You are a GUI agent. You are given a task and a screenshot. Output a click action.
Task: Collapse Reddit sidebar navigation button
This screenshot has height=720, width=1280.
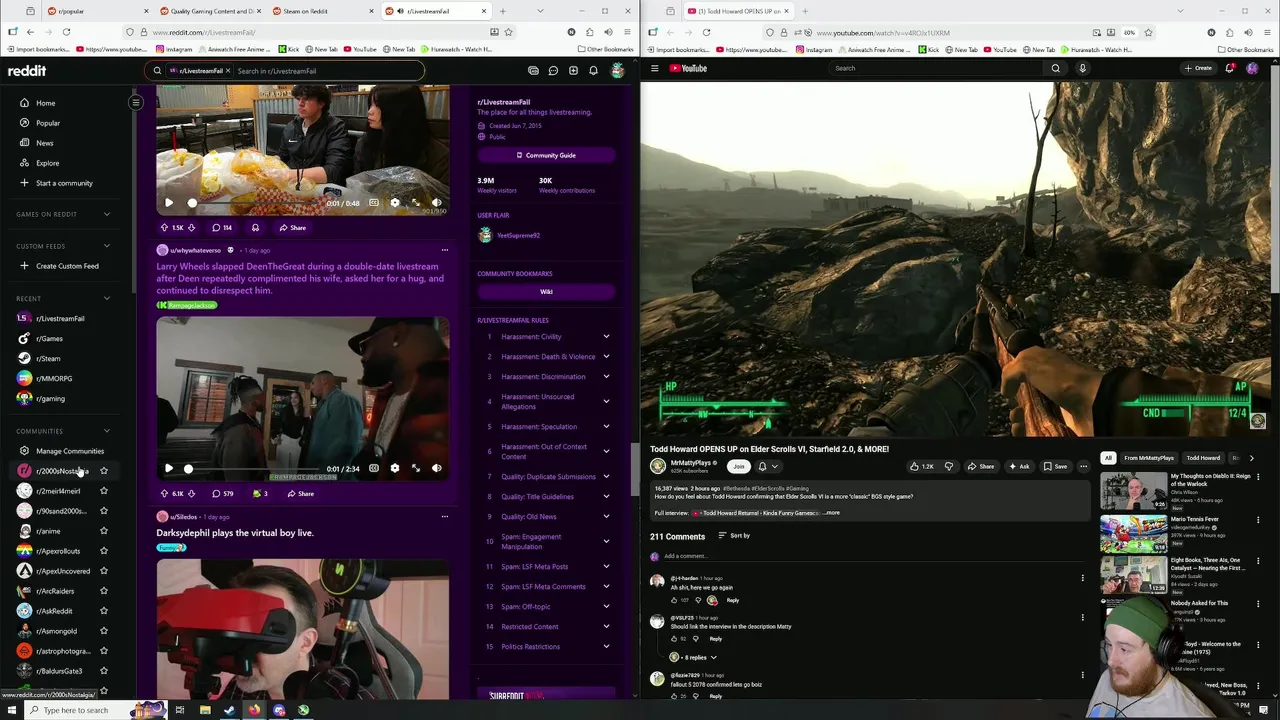(136, 102)
